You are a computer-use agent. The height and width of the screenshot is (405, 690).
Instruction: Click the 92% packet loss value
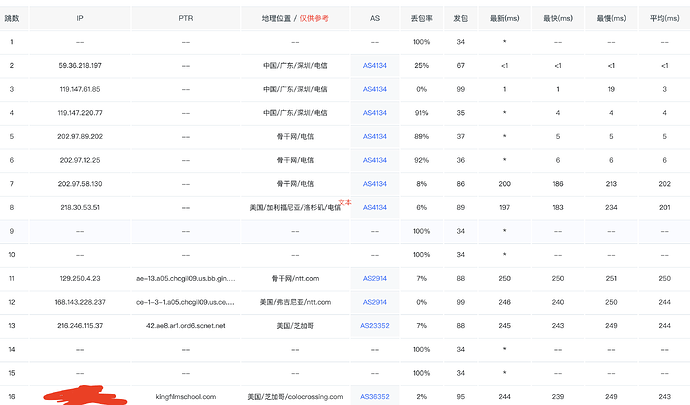[422, 160]
